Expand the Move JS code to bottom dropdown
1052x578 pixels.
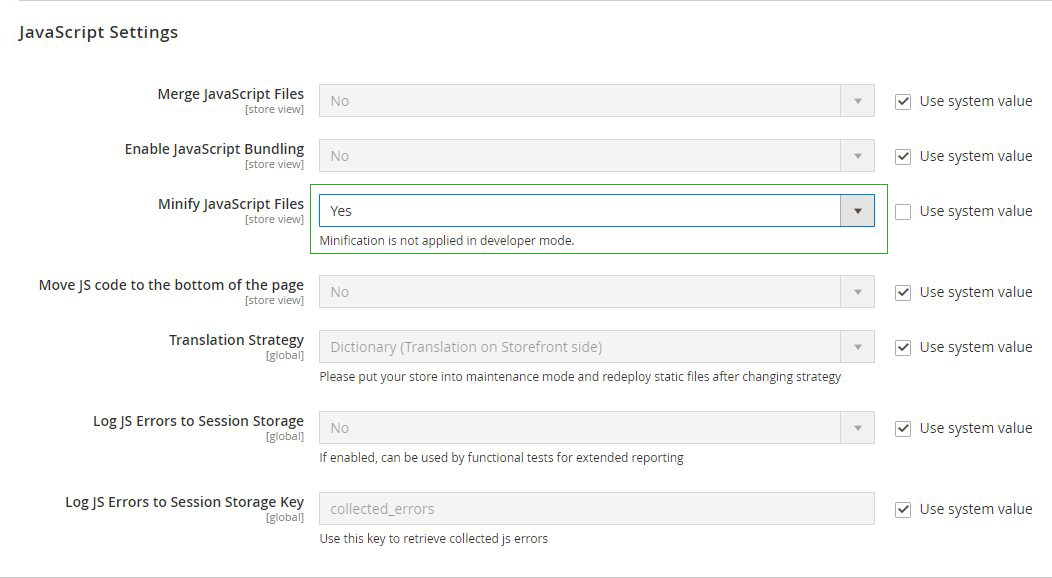596,292
